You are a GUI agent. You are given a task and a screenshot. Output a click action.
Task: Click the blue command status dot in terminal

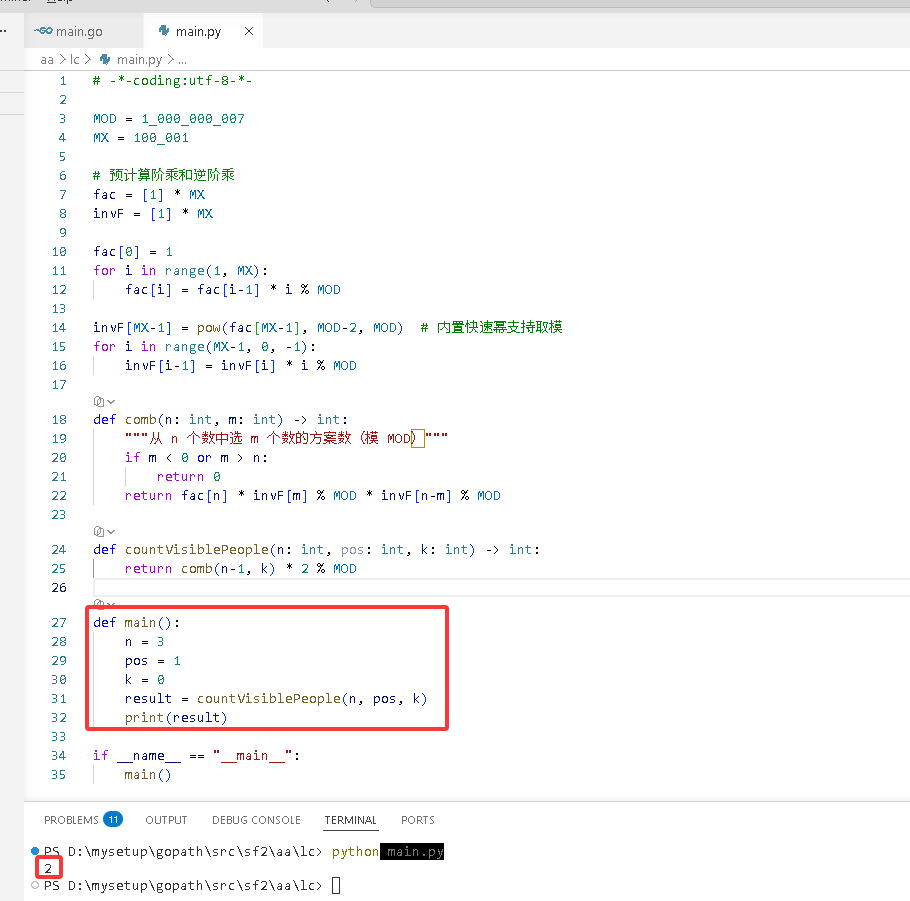[35, 851]
